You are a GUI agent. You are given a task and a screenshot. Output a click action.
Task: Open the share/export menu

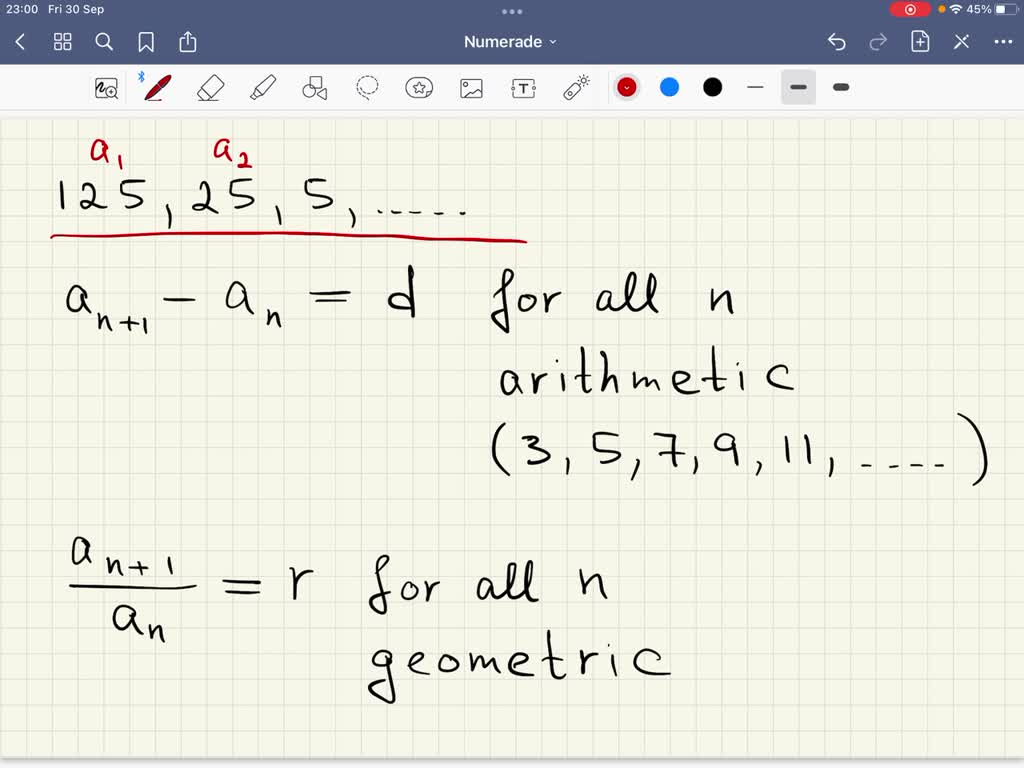(x=187, y=42)
